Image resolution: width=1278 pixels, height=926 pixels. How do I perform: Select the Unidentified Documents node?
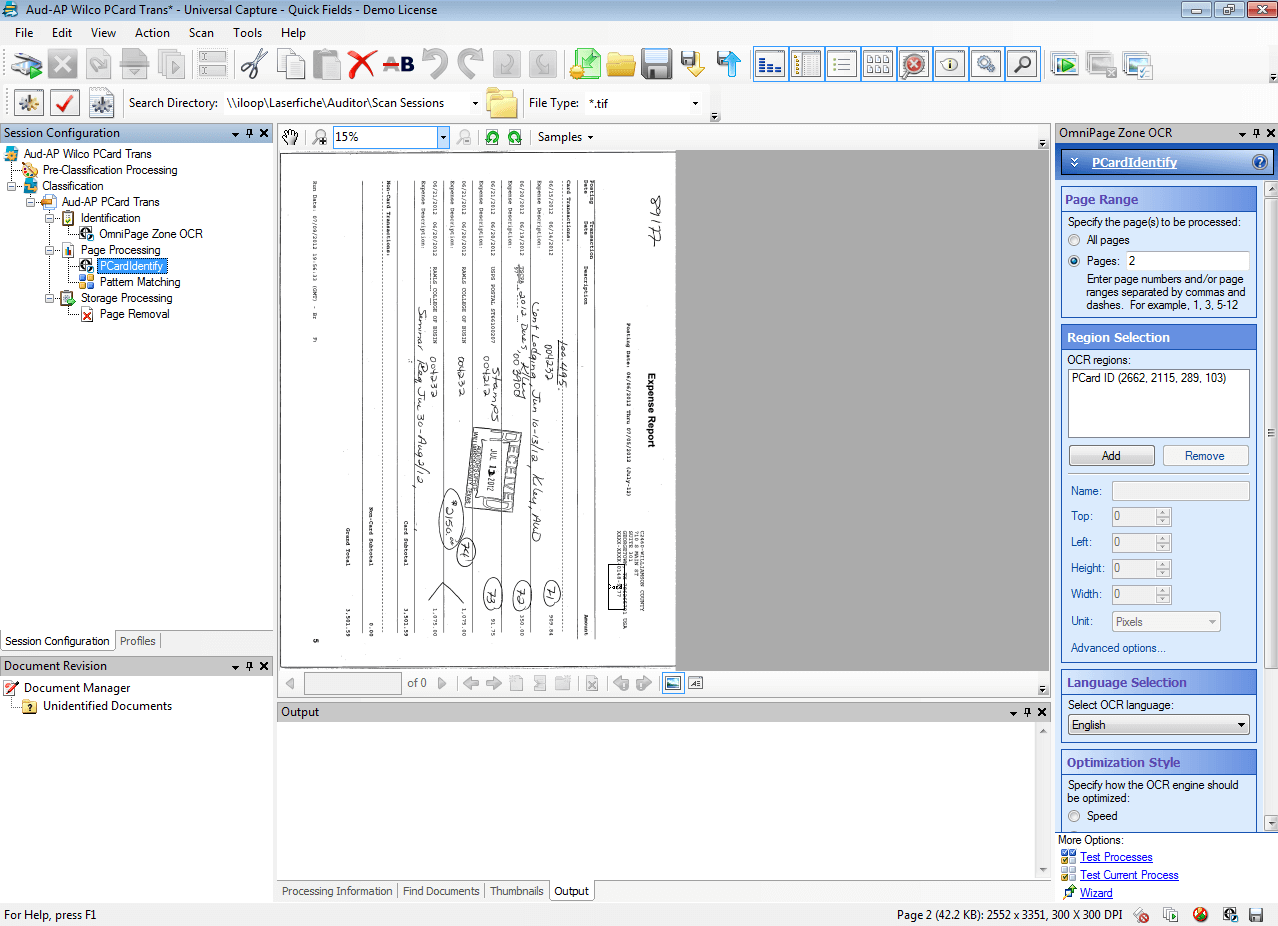pyautogui.click(x=107, y=706)
